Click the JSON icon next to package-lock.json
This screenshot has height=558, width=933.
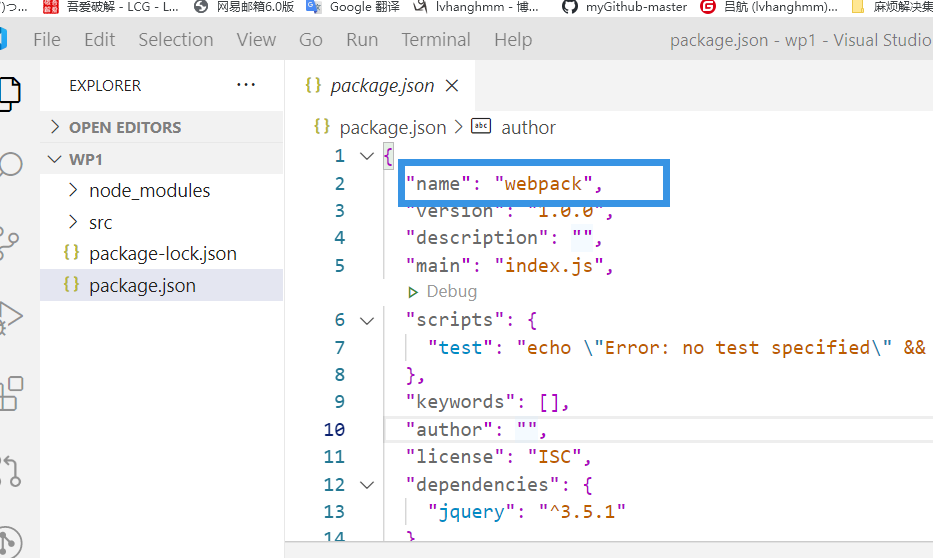pyautogui.click(x=71, y=253)
